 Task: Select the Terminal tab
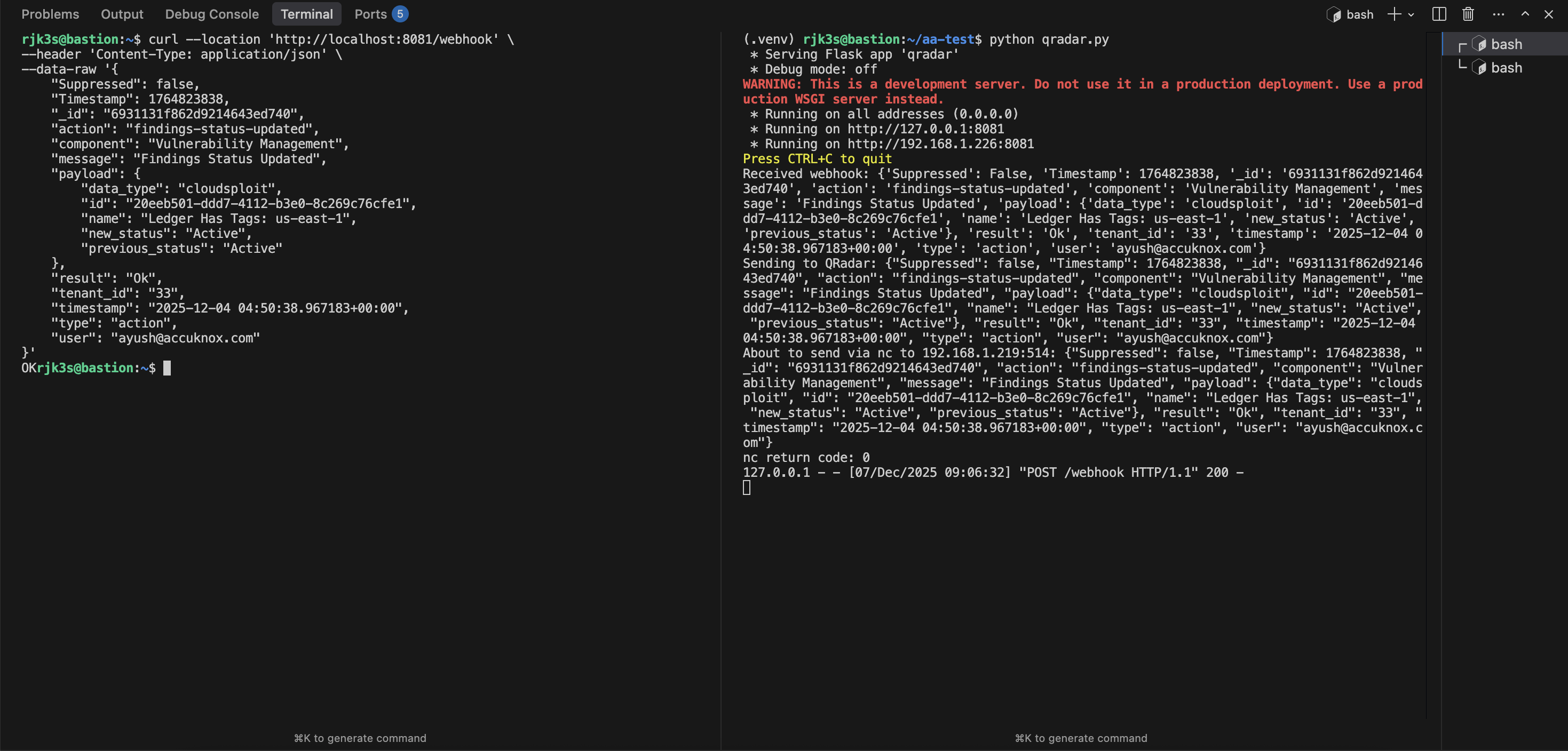click(x=306, y=14)
